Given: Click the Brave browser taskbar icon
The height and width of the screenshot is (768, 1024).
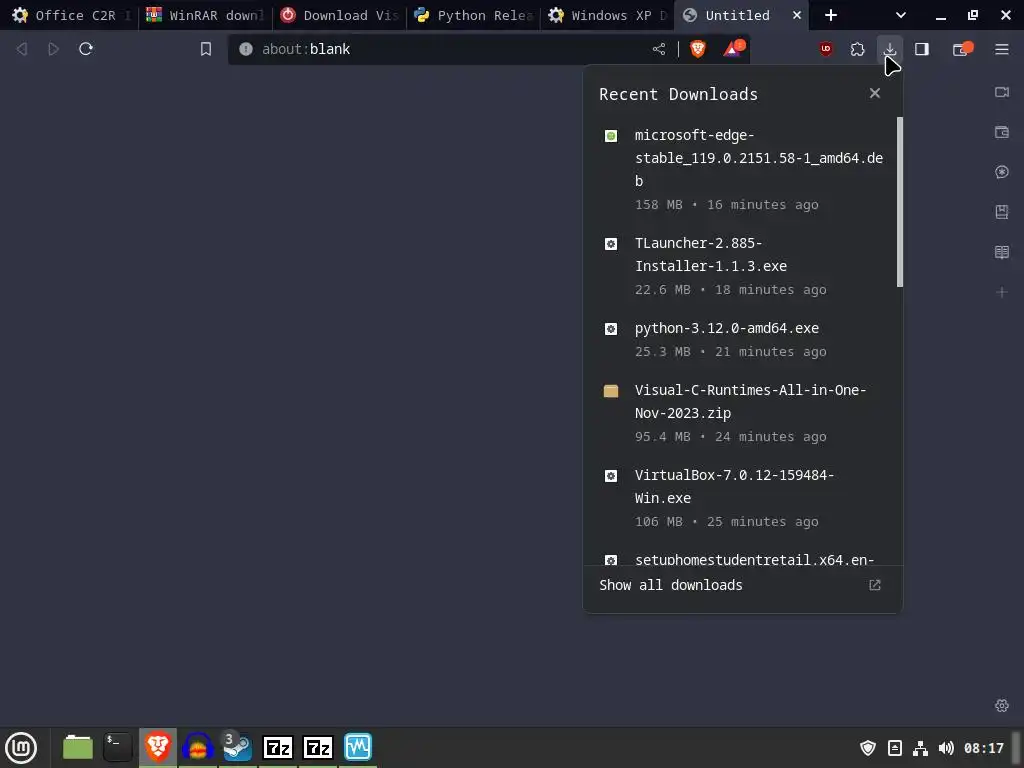Looking at the screenshot, I should 157,747.
